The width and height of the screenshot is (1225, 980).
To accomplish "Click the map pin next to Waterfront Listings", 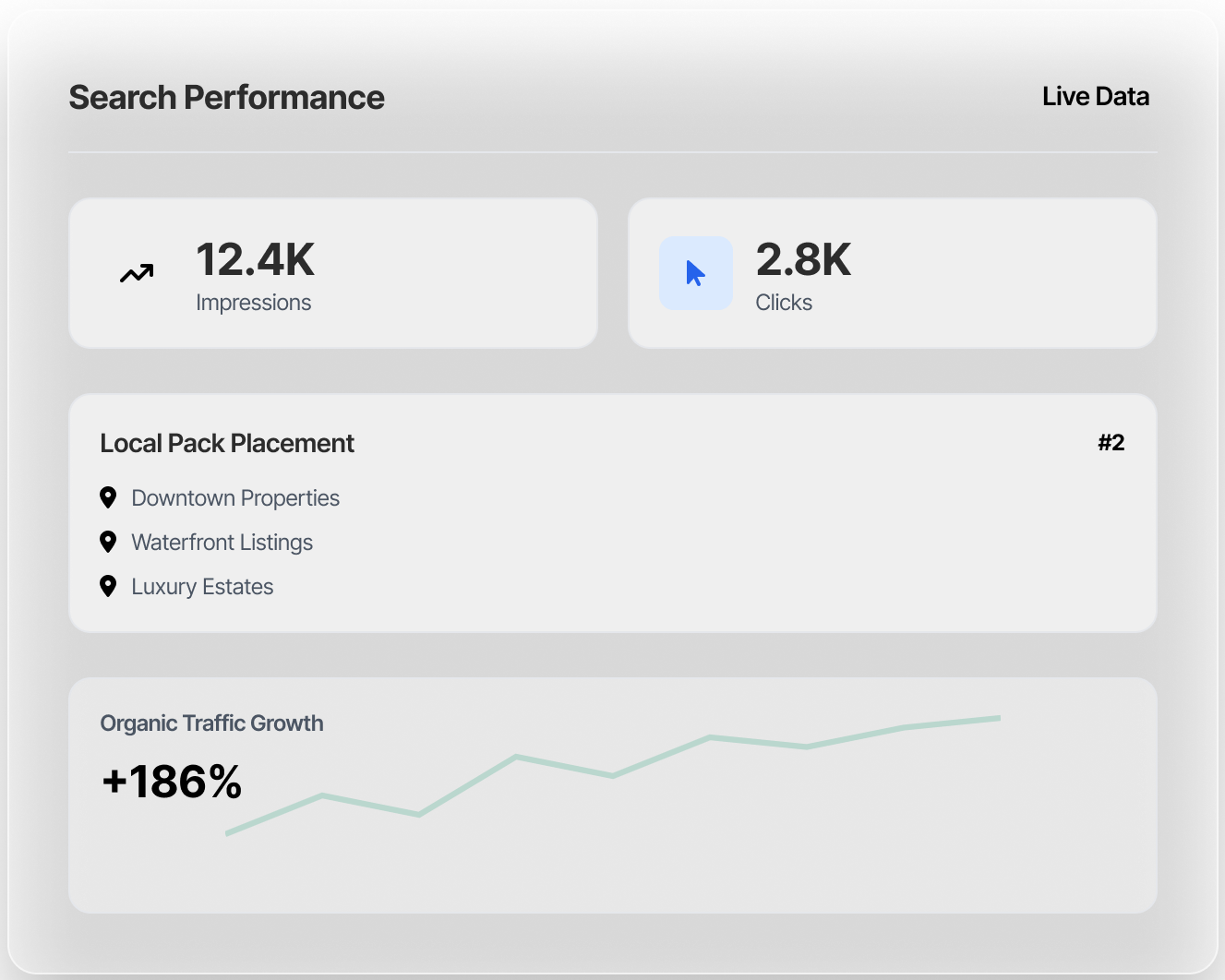I will (x=108, y=542).
